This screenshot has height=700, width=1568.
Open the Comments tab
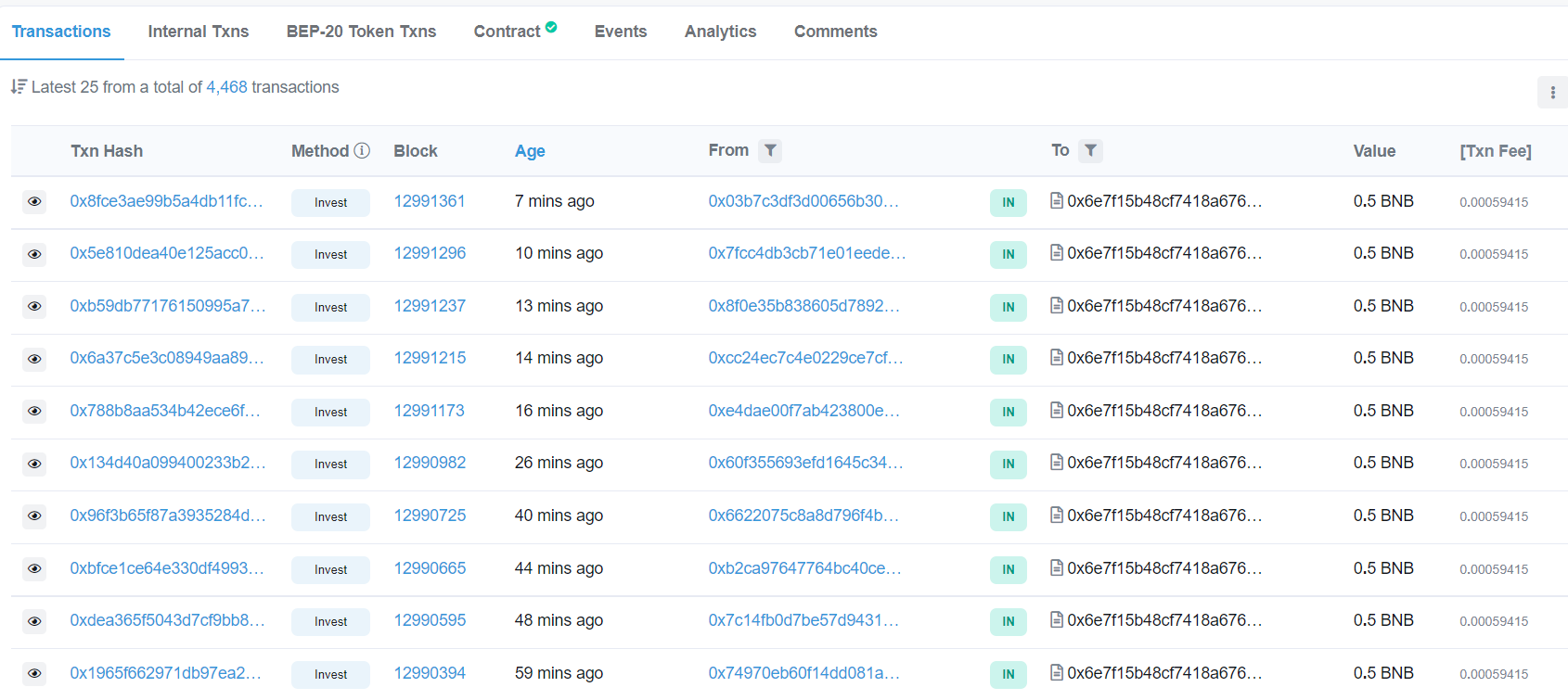click(x=836, y=32)
